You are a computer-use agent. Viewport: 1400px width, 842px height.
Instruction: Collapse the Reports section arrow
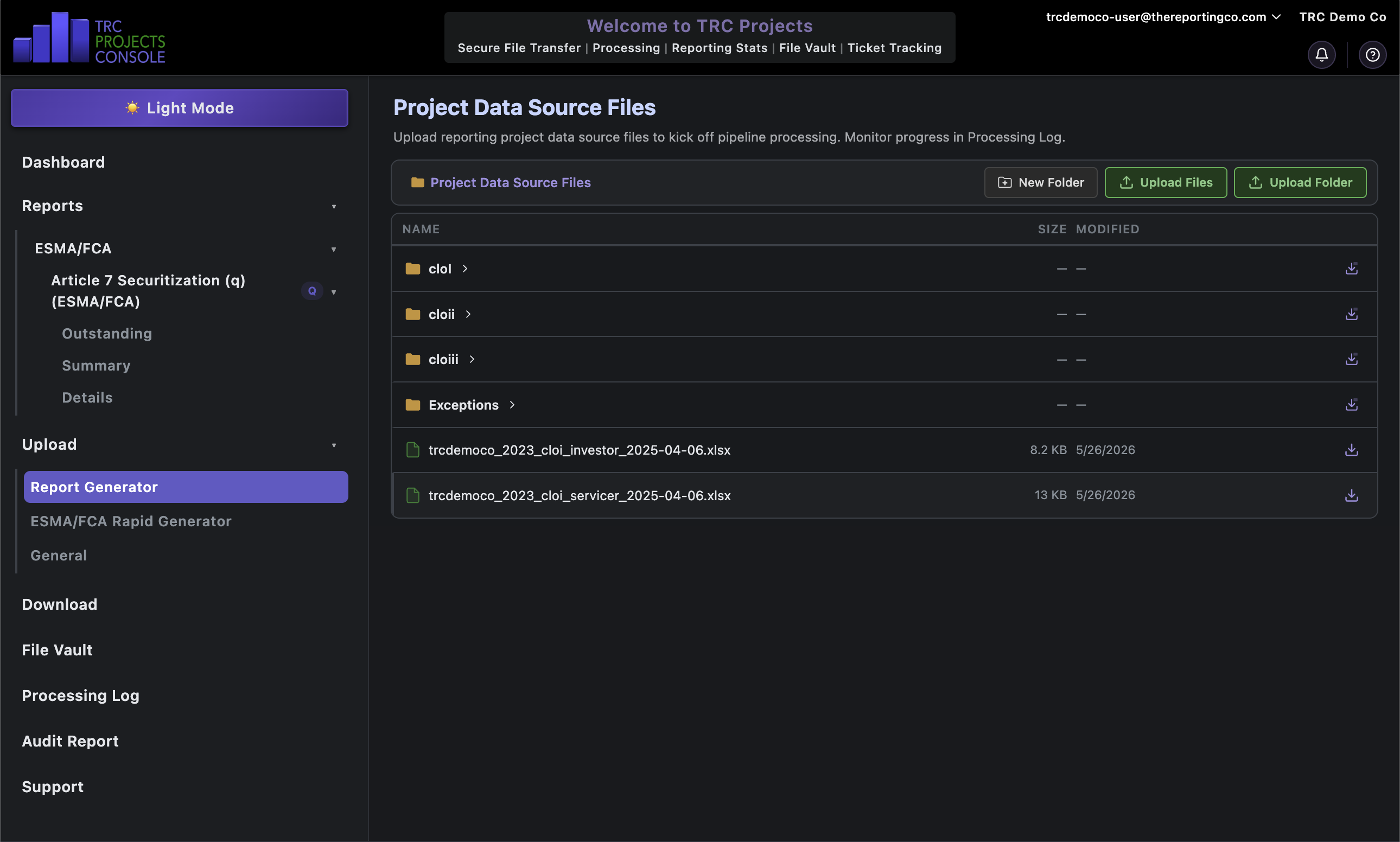334,207
